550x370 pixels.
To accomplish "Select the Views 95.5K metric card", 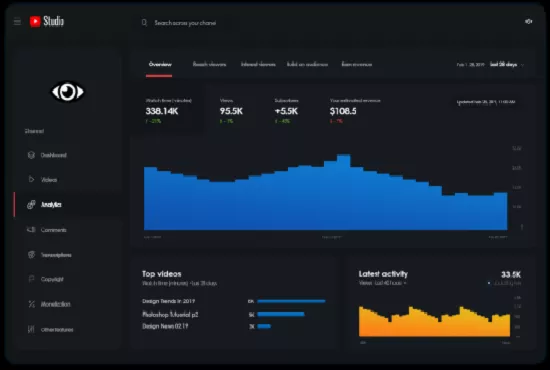I will (x=231, y=111).
